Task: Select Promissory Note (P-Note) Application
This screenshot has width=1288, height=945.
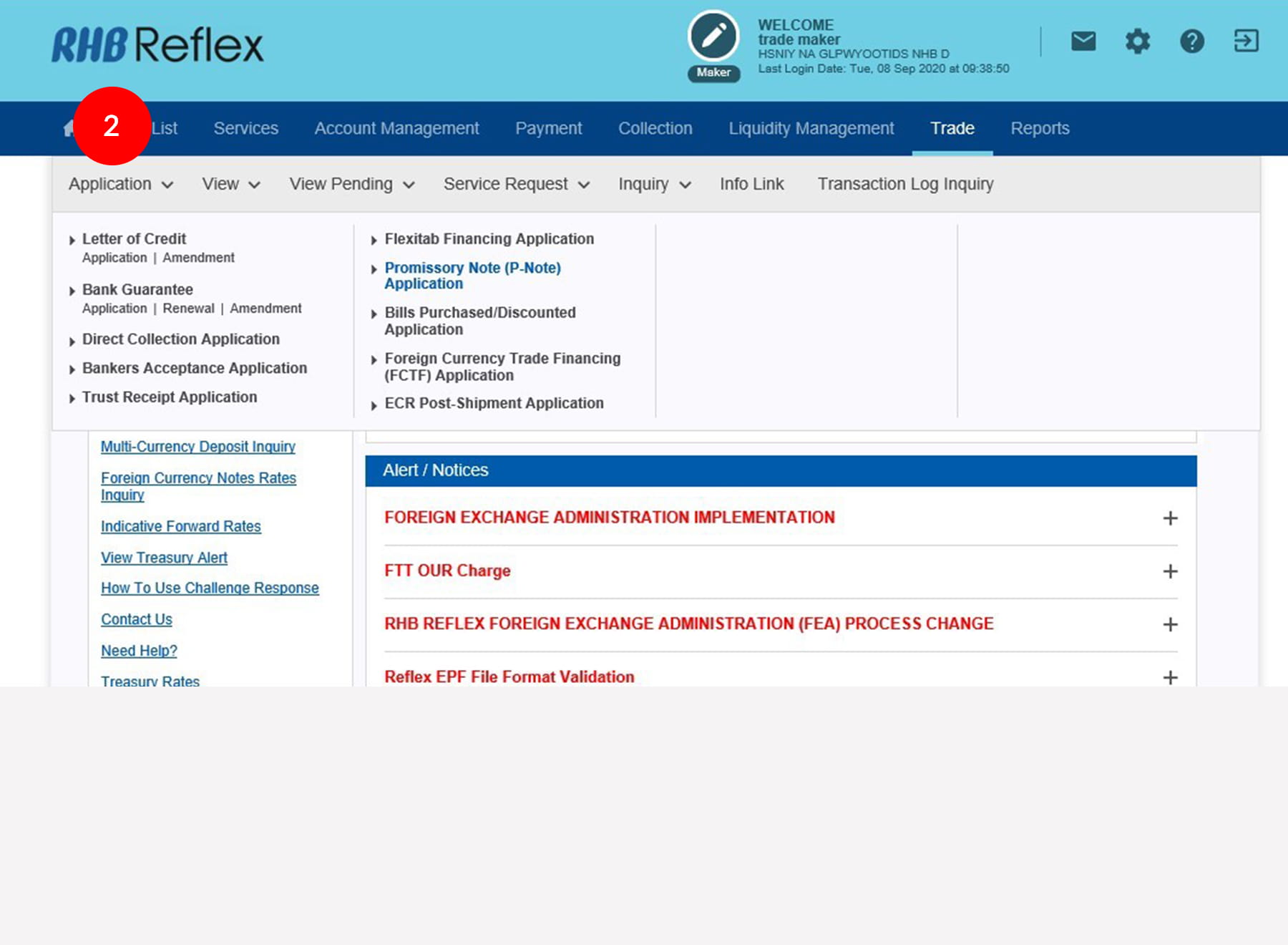Action: (x=472, y=276)
